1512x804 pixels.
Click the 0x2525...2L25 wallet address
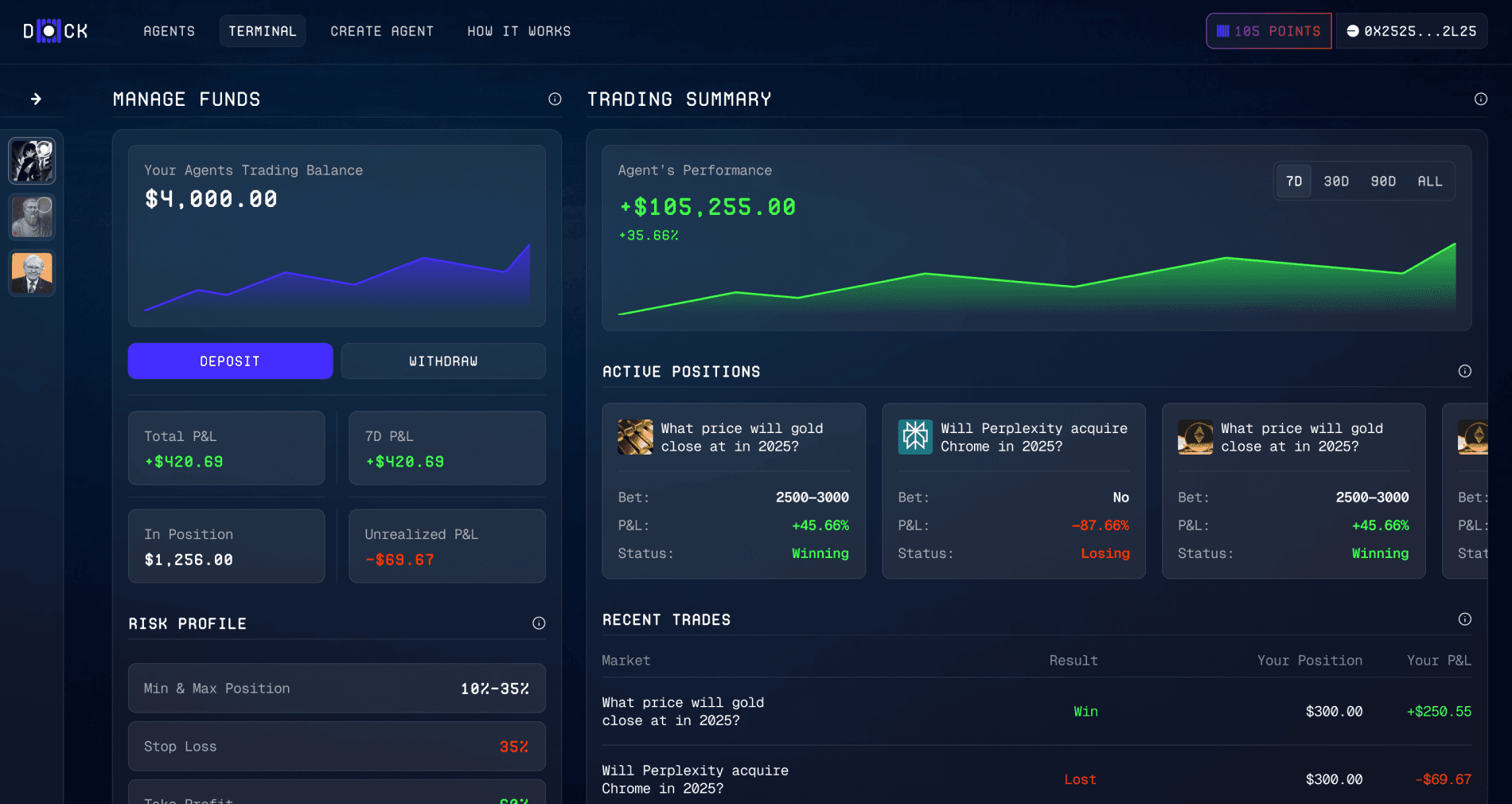point(1411,30)
